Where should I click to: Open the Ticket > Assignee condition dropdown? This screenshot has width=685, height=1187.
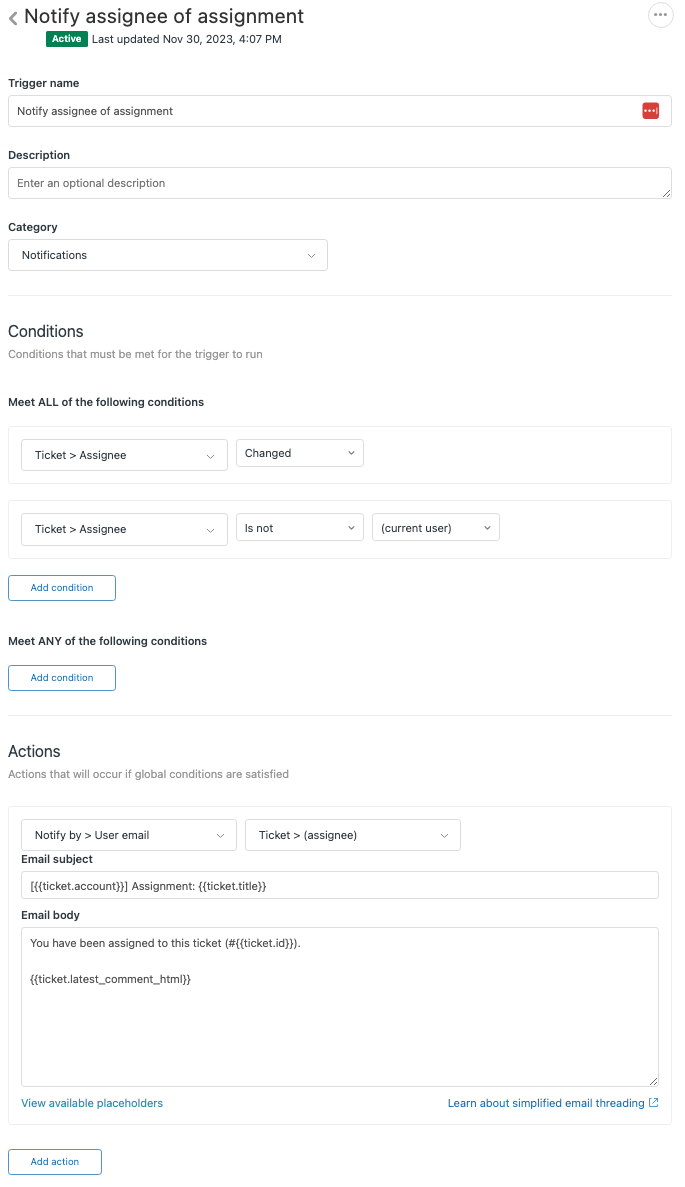(x=124, y=455)
